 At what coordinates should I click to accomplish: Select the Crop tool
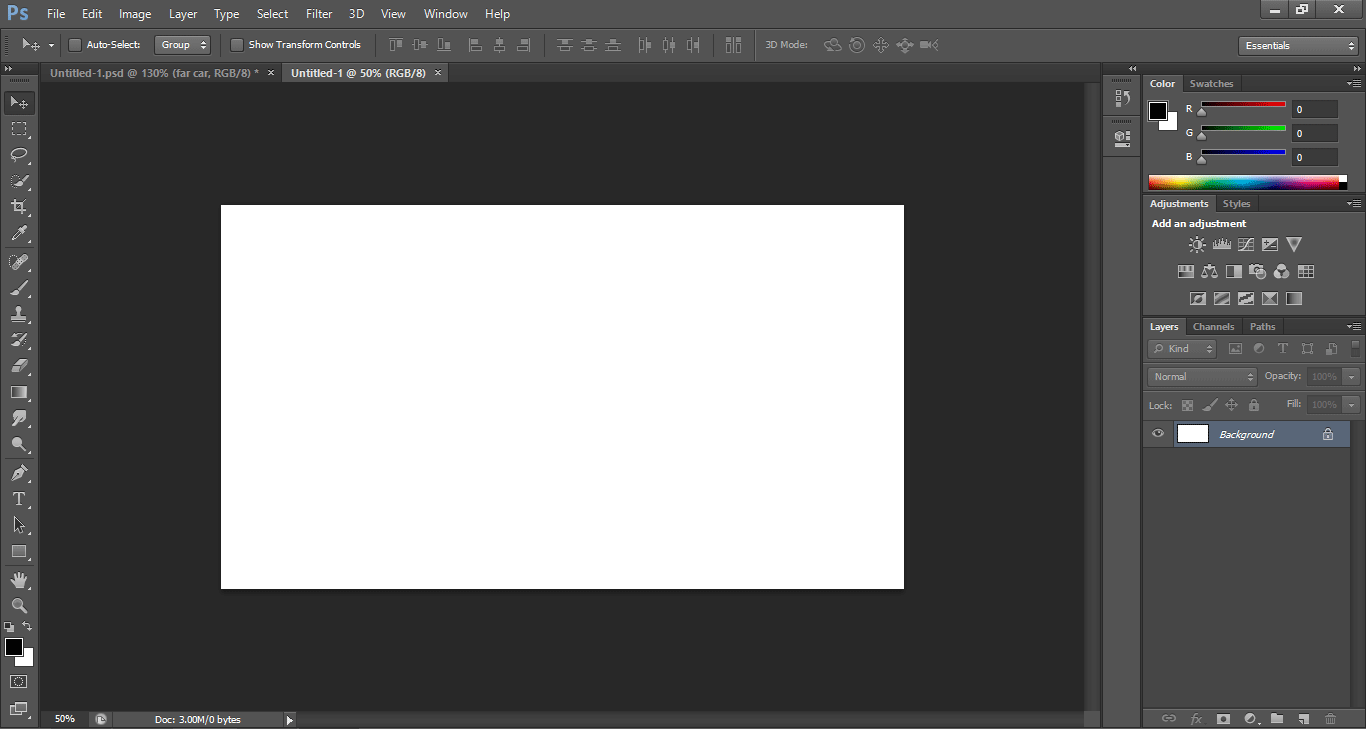point(19,207)
